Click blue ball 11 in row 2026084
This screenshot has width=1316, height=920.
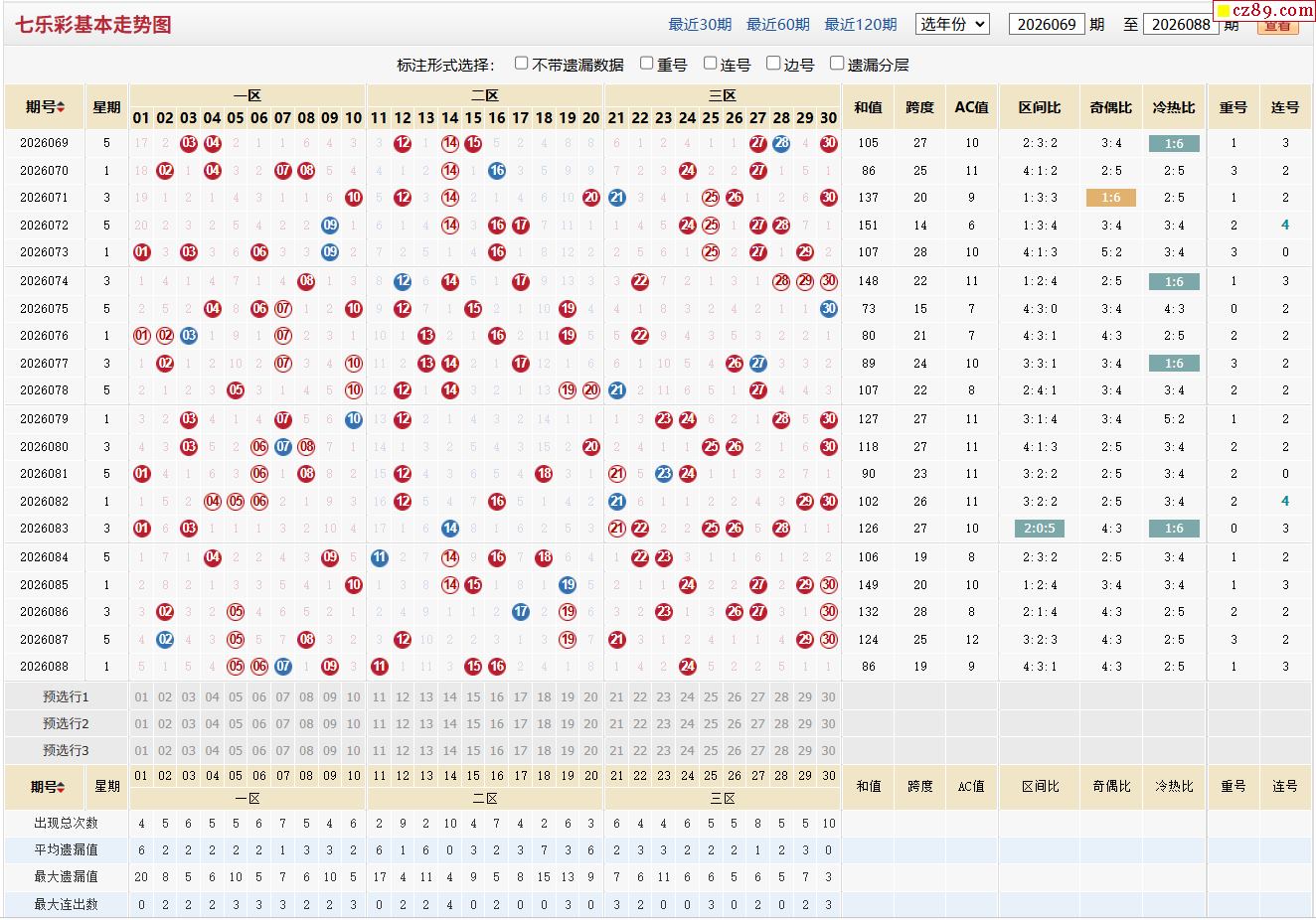pos(379,558)
